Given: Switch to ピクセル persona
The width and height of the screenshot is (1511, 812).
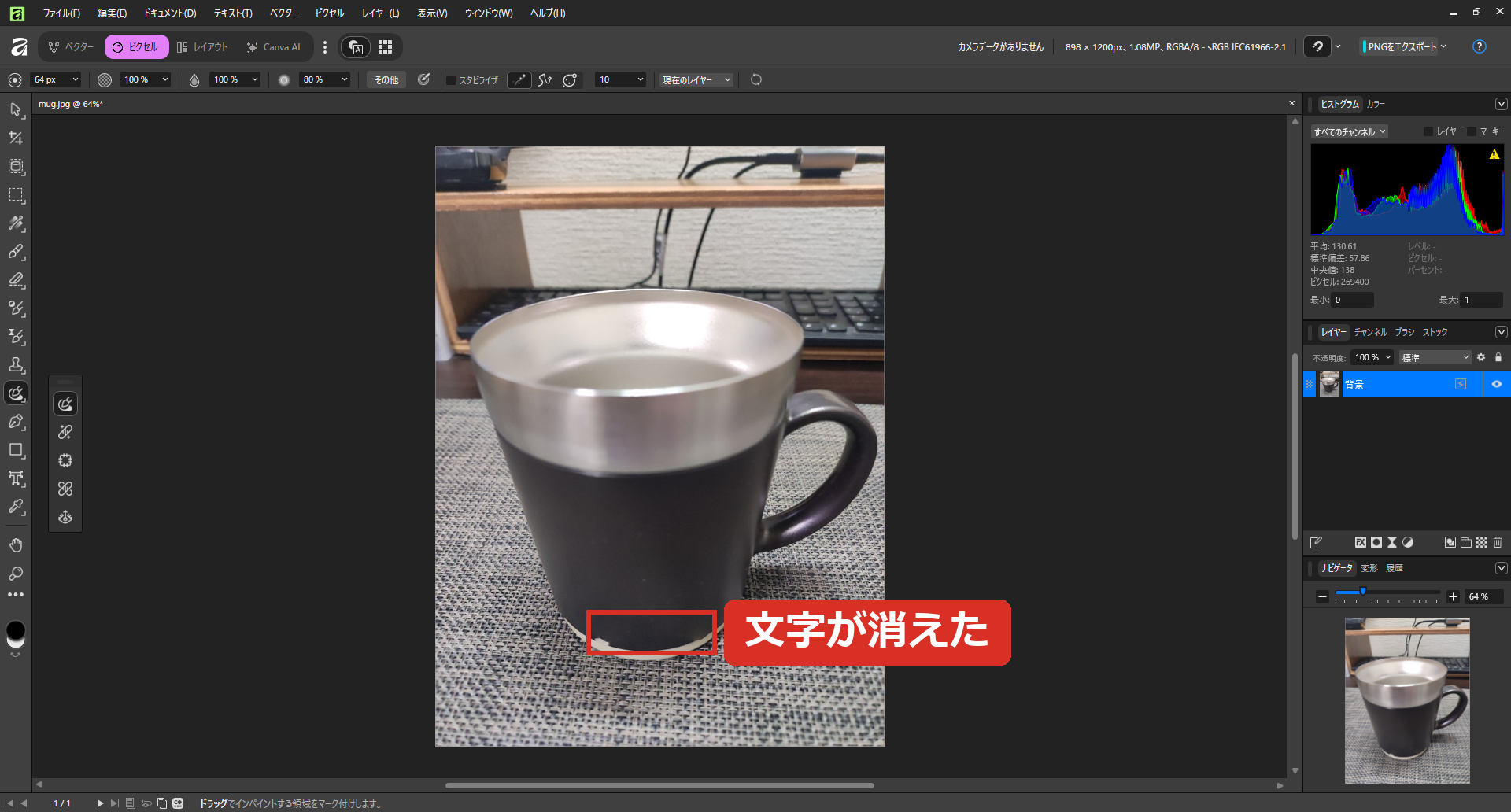Looking at the screenshot, I should 137,47.
